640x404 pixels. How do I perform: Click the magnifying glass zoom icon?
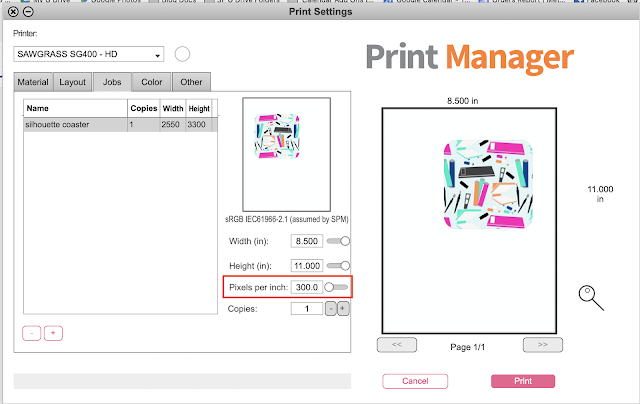pyautogui.click(x=591, y=298)
